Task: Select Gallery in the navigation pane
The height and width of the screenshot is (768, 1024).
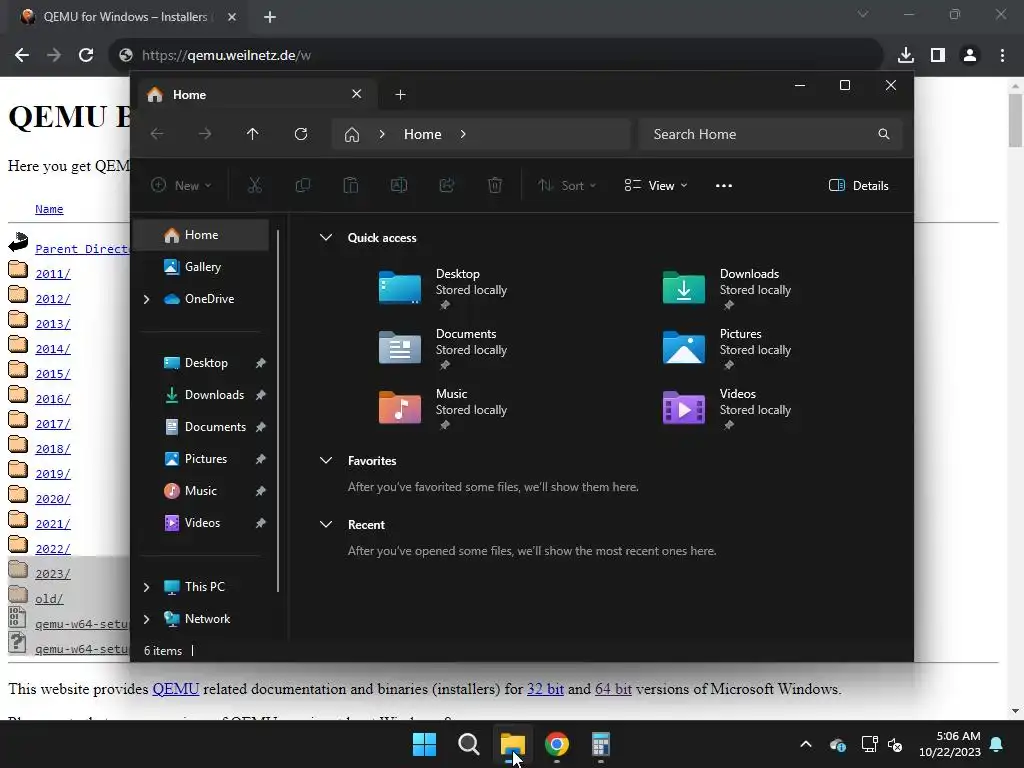Action: [202, 266]
